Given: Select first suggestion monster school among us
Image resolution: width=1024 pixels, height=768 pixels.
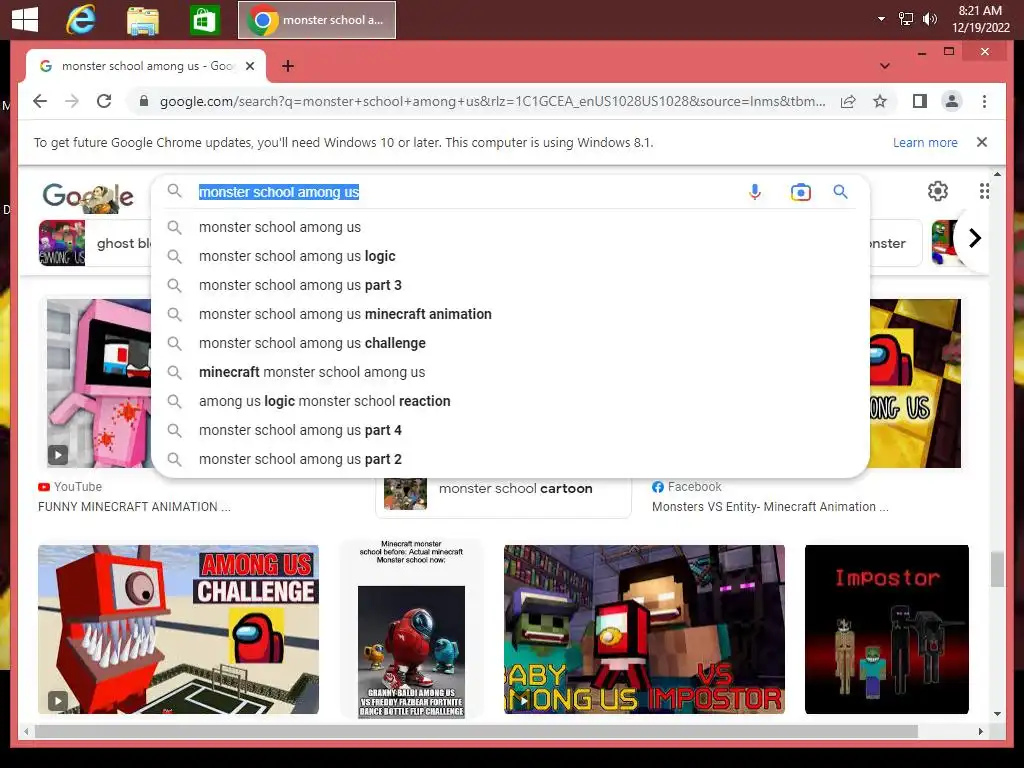Looking at the screenshot, I should pos(510,227).
